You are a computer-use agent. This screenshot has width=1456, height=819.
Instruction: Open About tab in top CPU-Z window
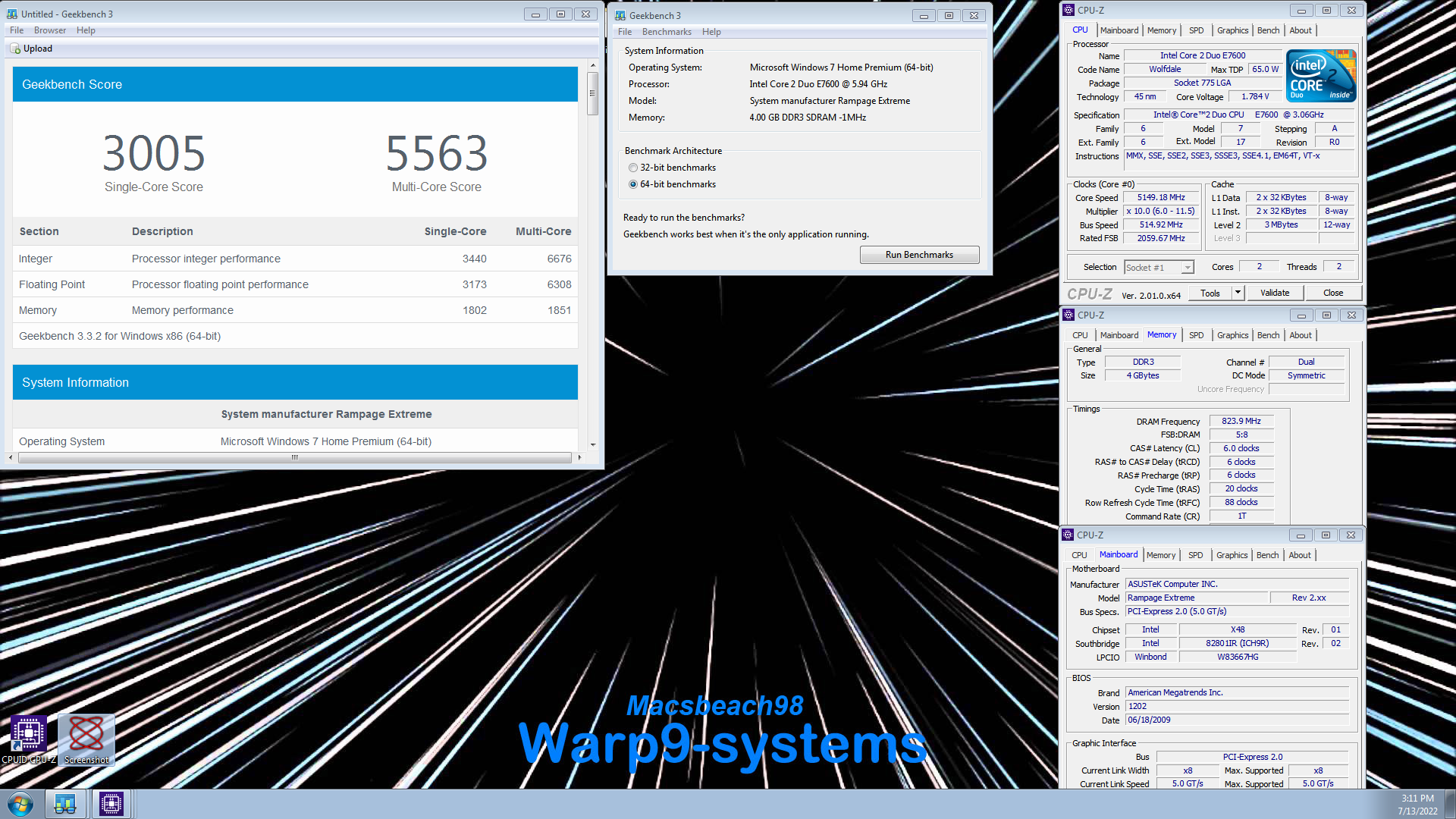pyautogui.click(x=1301, y=30)
